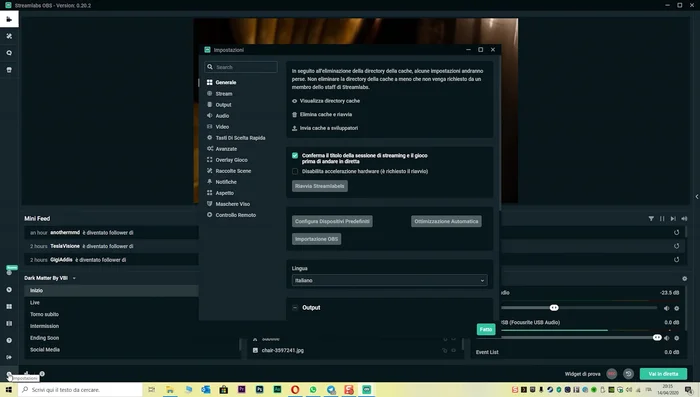Uncheck Conferma il titolo della sessione checkbox
700x397 pixels.
295,155
